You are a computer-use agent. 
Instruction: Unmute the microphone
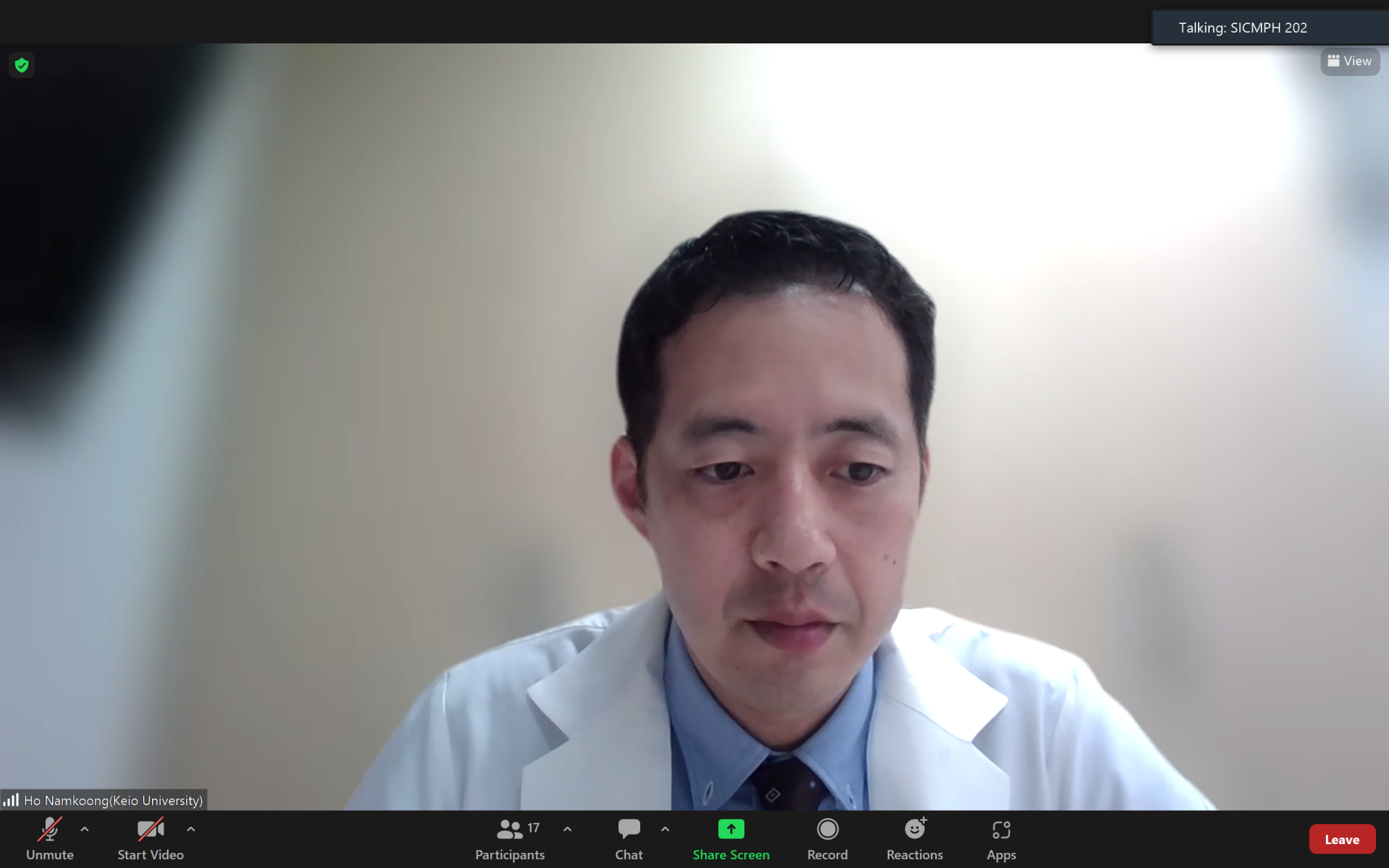[49, 830]
